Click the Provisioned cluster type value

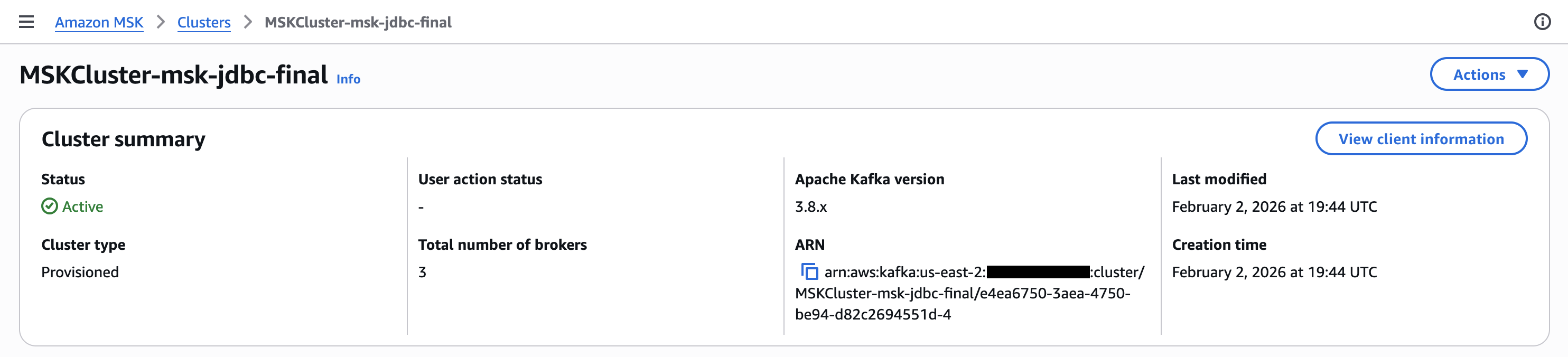[x=80, y=272]
